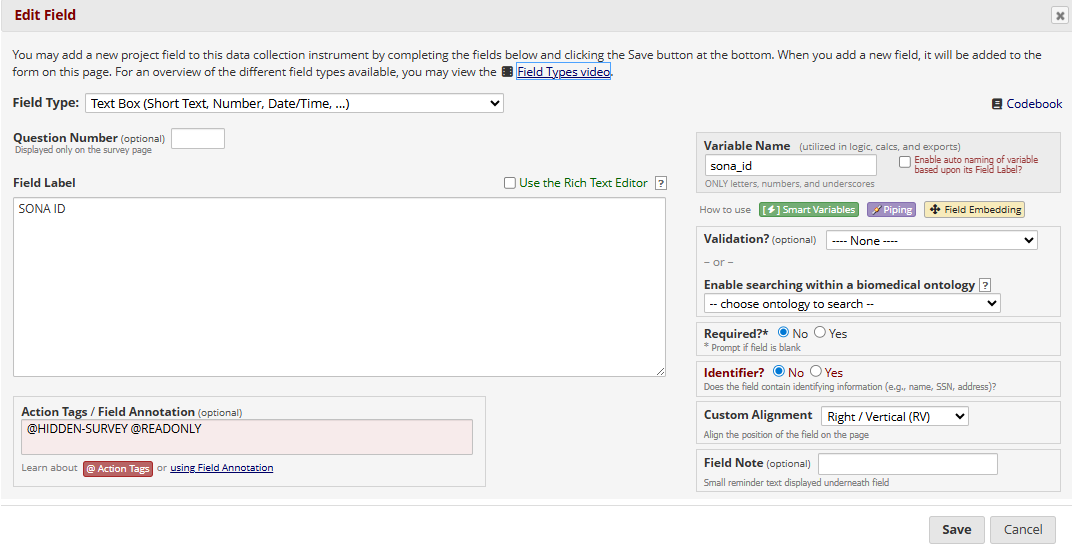The image size is (1072, 556).
Task: Open Field Embedding info
Action: tap(974, 210)
